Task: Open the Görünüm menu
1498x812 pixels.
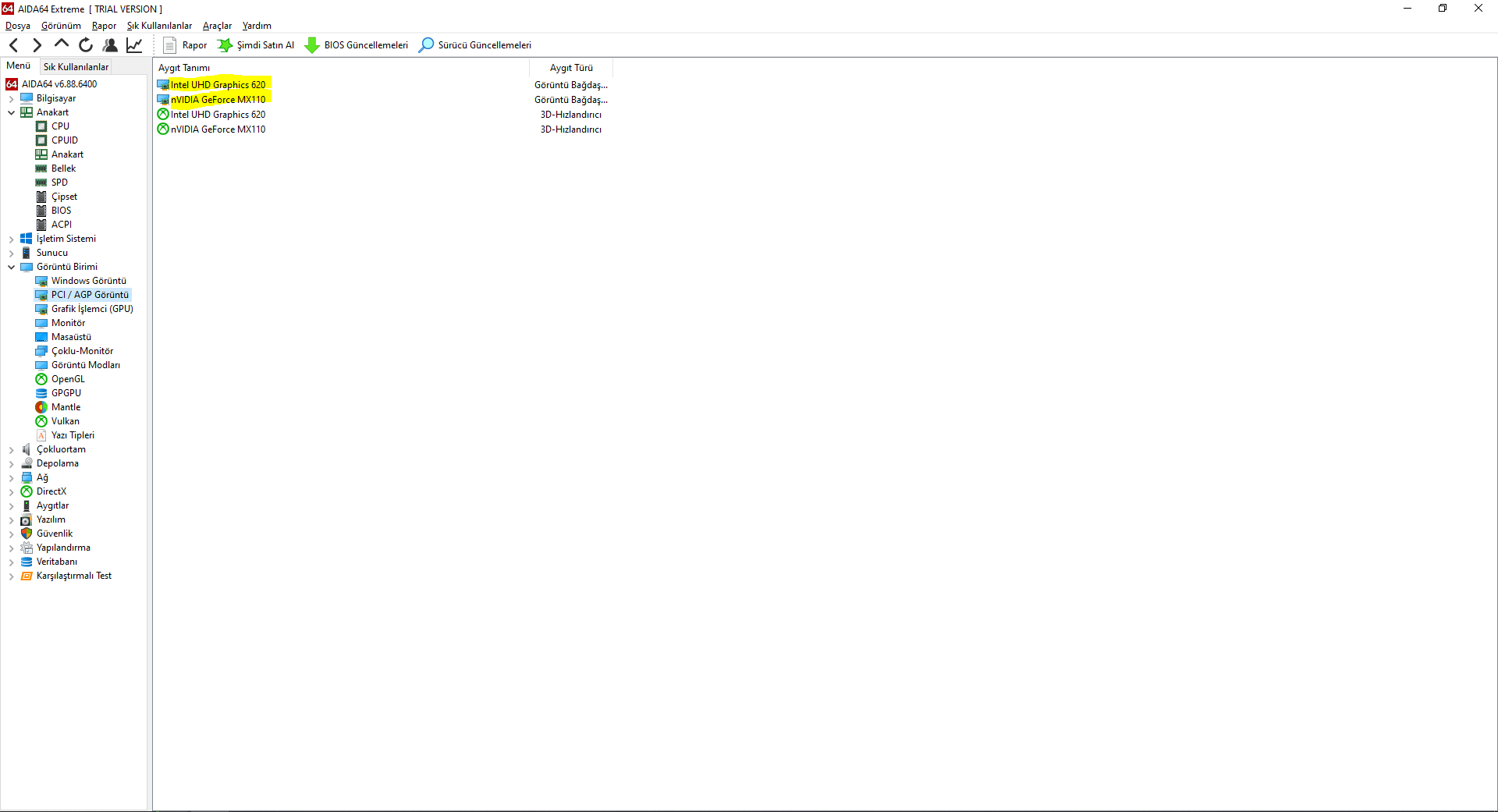Action: [x=61, y=26]
